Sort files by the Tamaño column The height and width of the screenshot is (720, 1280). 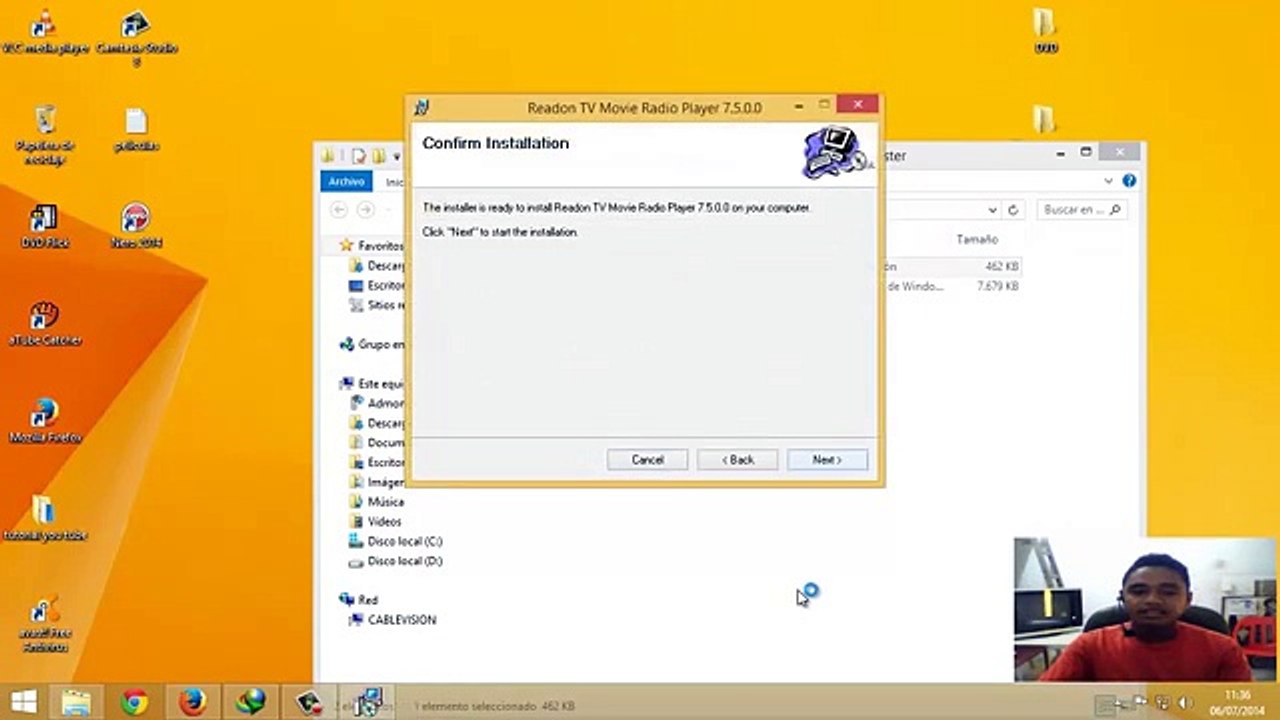[977, 240]
